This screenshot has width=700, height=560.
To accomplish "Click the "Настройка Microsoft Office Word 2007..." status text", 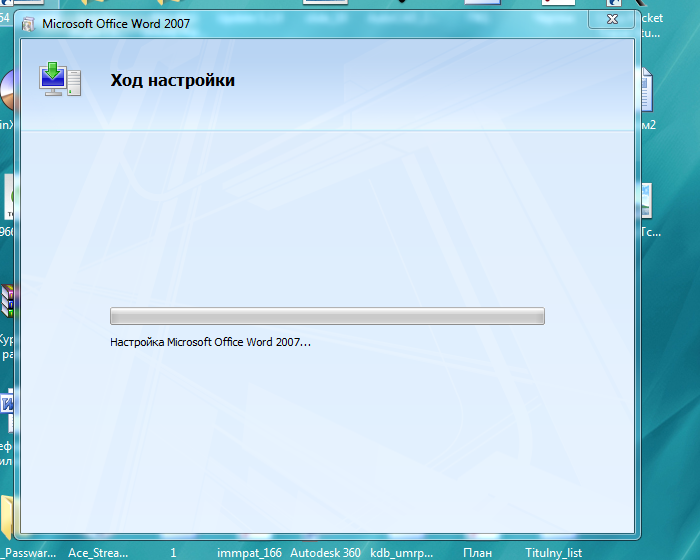I will 210,342.
